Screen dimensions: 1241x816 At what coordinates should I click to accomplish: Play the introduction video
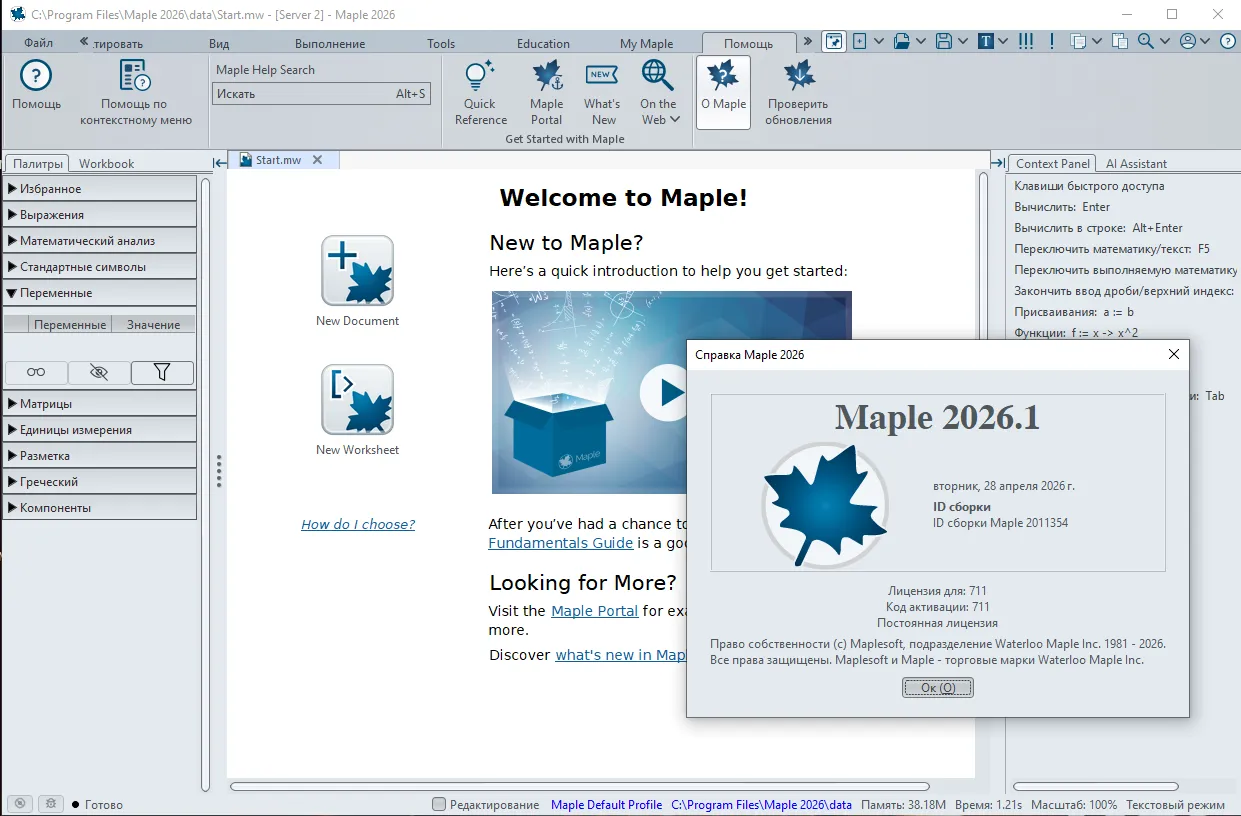pos(666,392)
